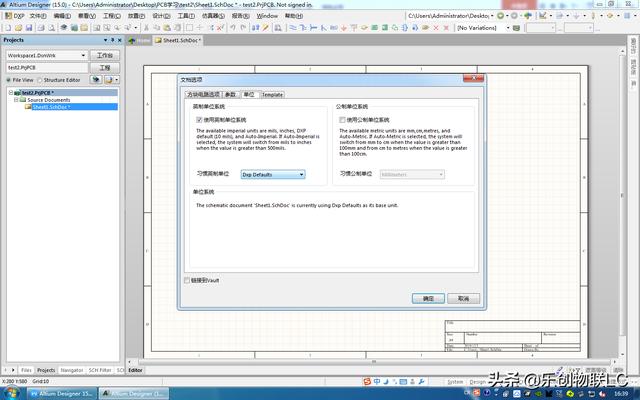This screenshot has height=400, width=640.
Task: Collapse the Source Documents folder node
Action: [16, 100]
